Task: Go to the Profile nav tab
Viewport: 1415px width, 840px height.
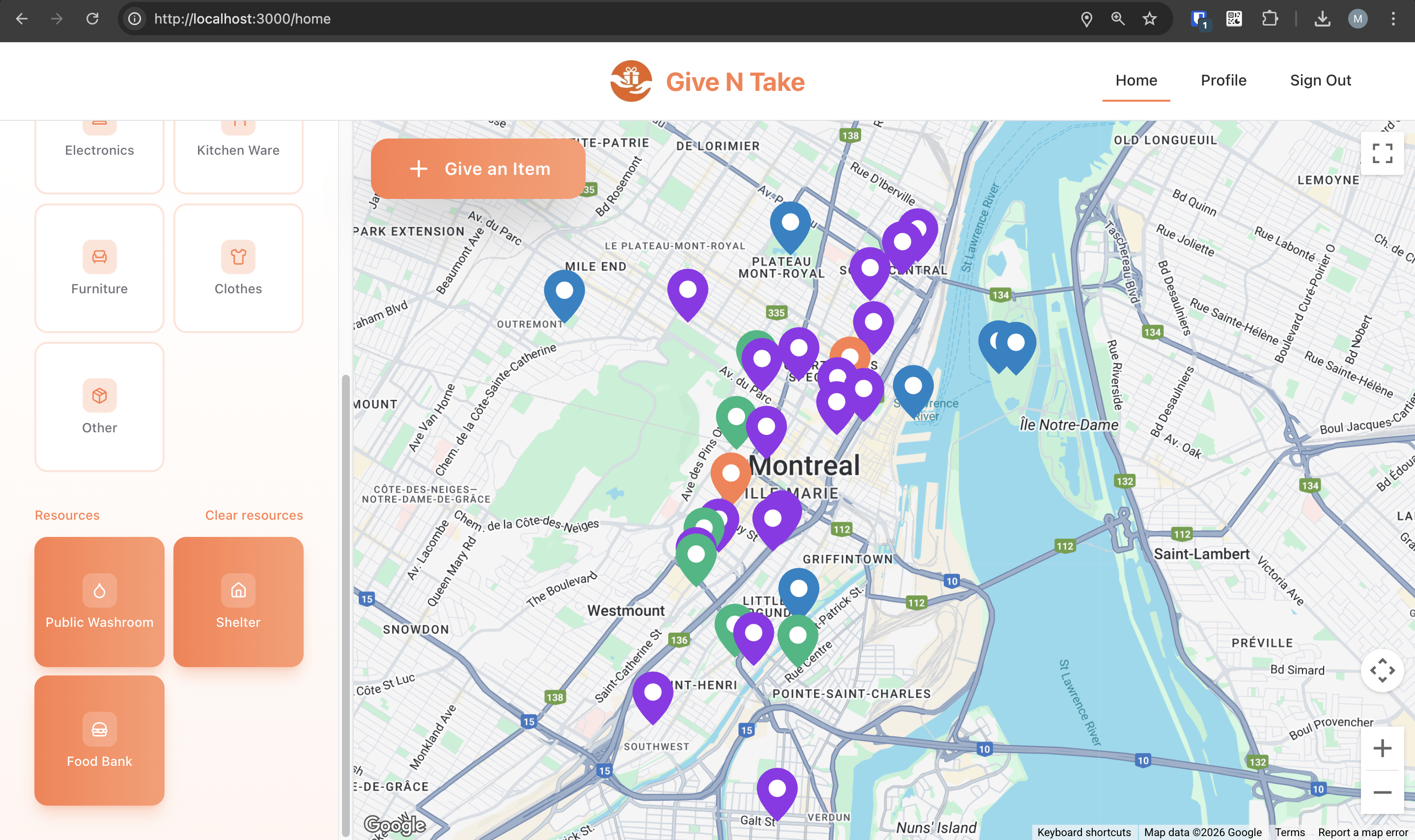Action: pos(1223,81)
